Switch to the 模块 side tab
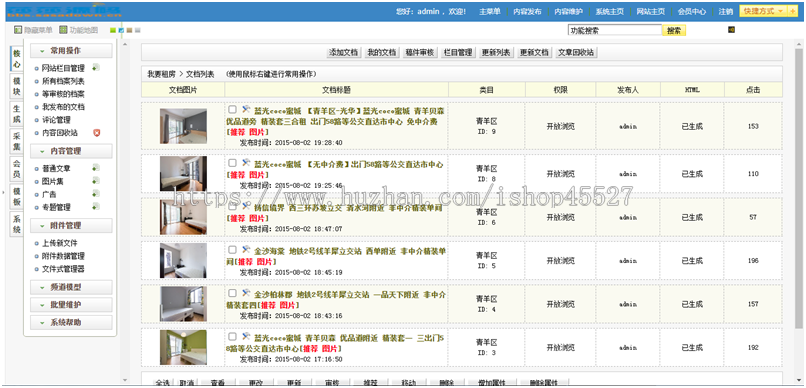Viewport: 806px width, 388px height. [x=17, y=86]
